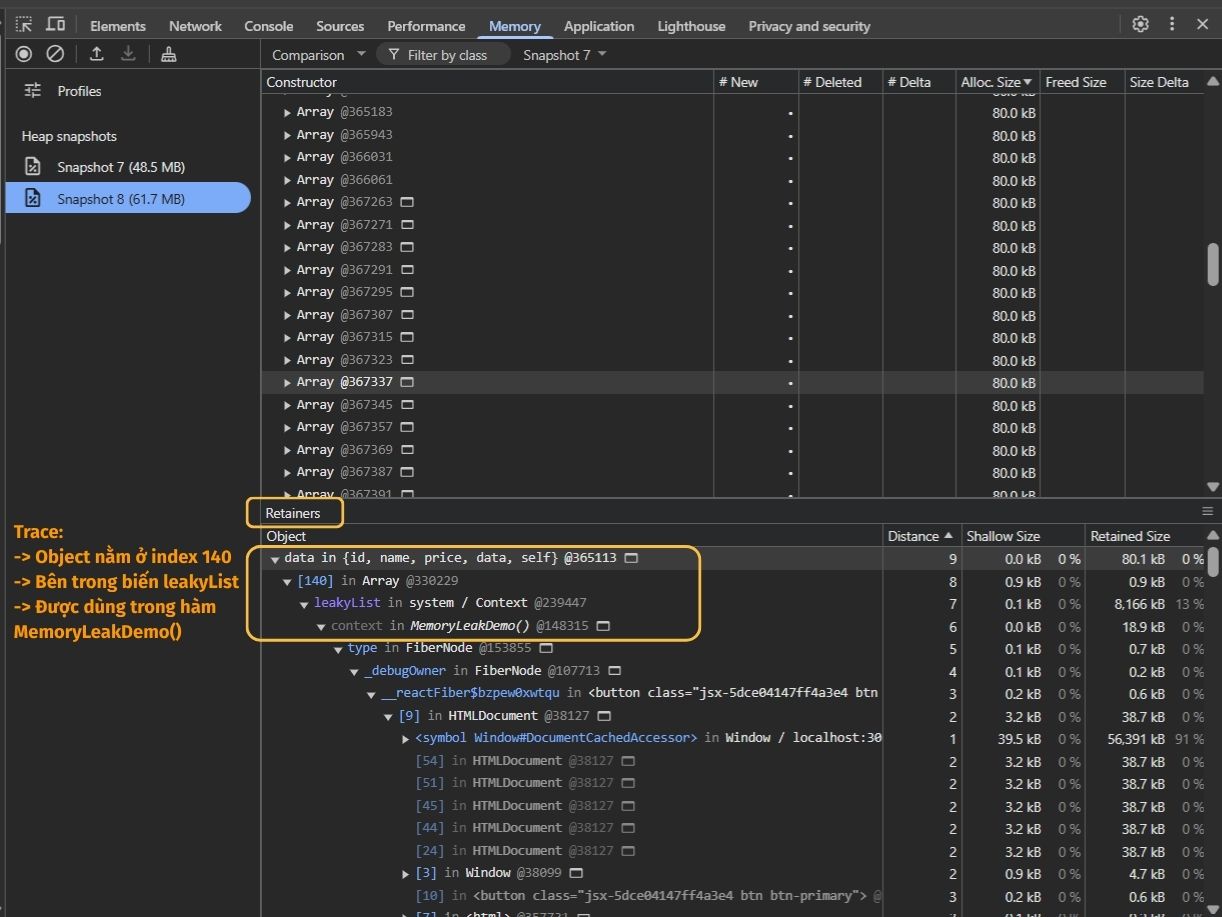
Task: Collapse the type in FiberNode @153855 node
Action: coord(338,649)
